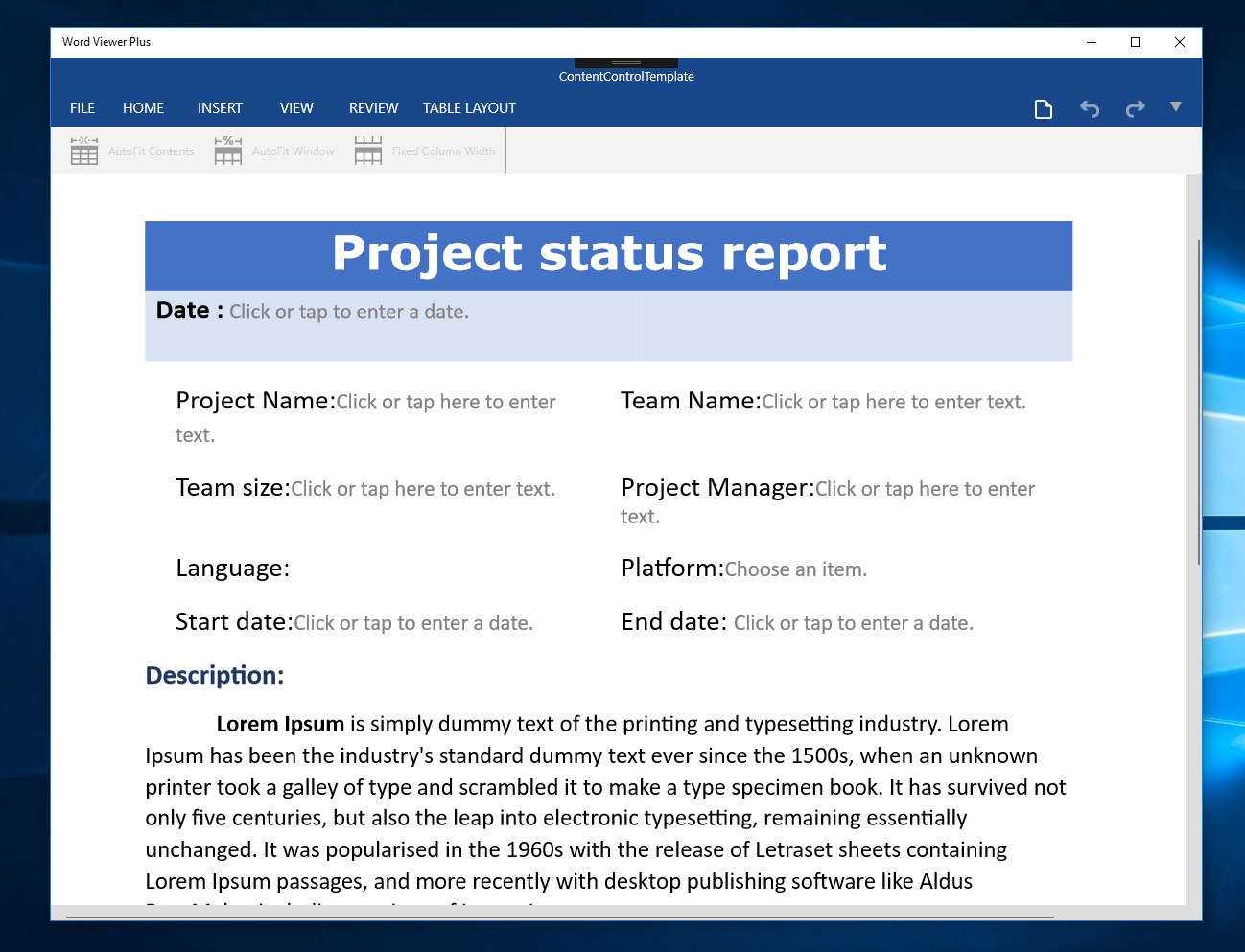The width and height of the screenshot is (1245, 952).
Task: Click the Team Name text placeholder
Action: pyautogui.click(x=894, y=402)
